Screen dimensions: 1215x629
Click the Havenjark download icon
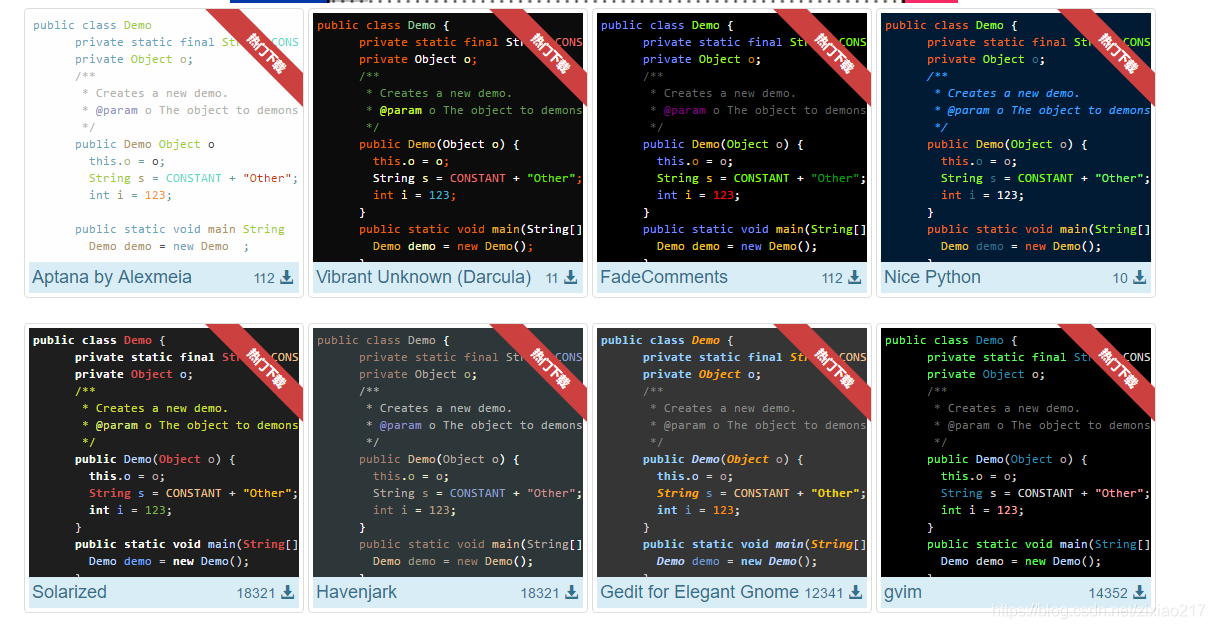click(x=571, y=592)
